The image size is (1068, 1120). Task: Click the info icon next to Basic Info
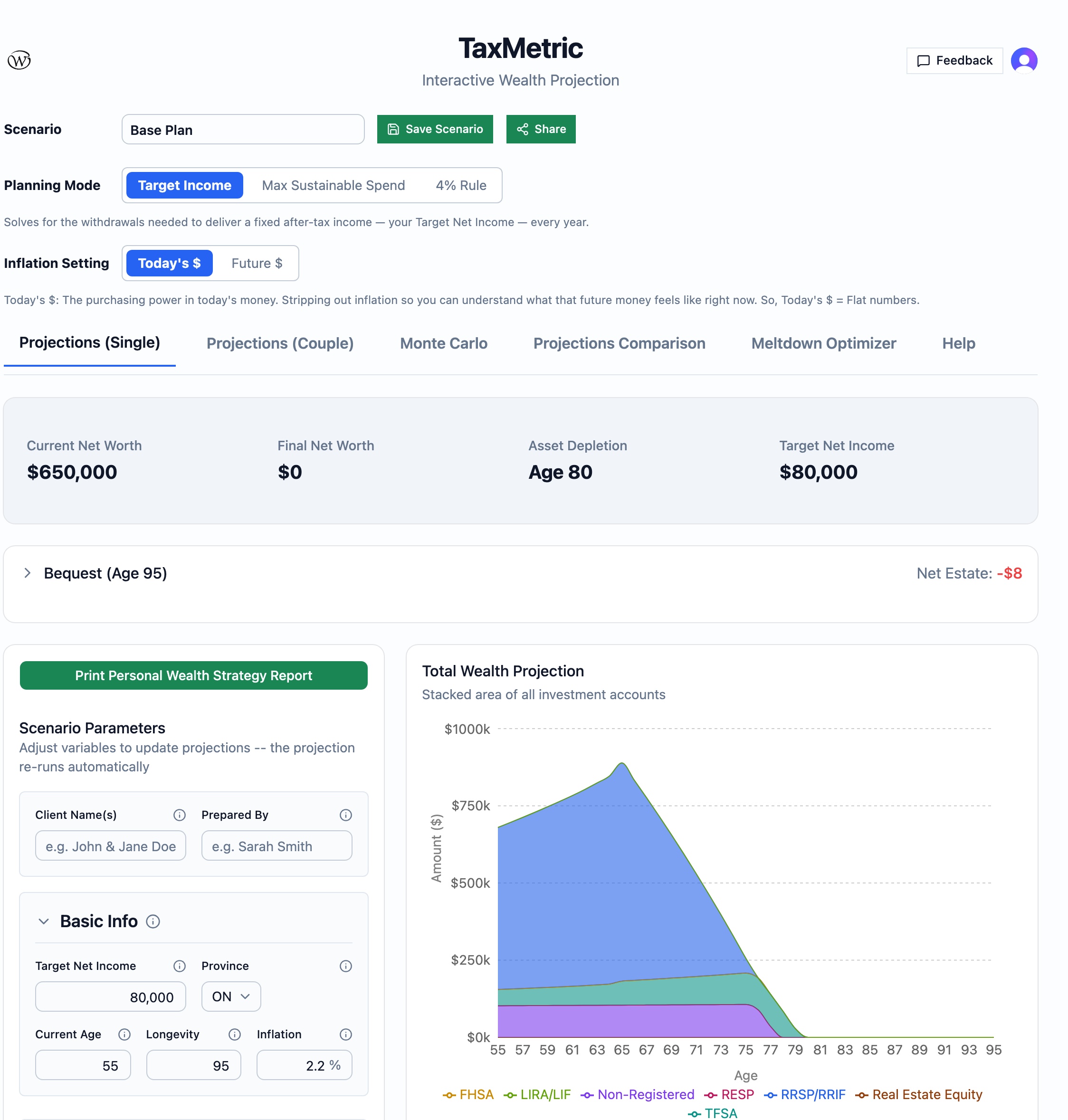tap(153, 921)
